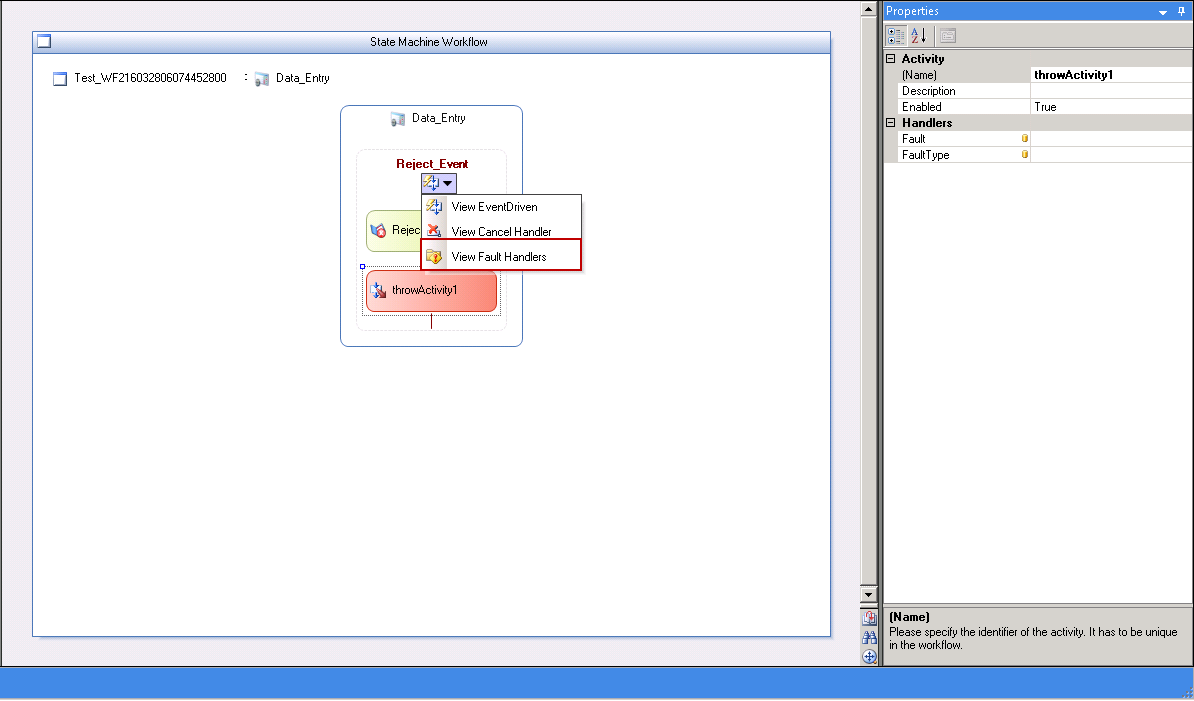Click the bind marker next to FaultType
Viewport: 1194px width, 701px height.
[x=1024, y=155]
